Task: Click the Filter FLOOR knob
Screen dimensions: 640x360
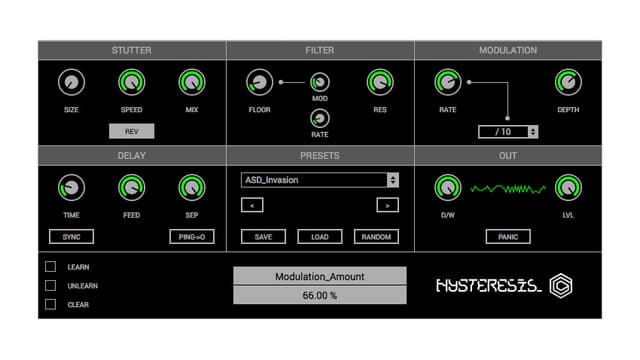Action: 260,82
